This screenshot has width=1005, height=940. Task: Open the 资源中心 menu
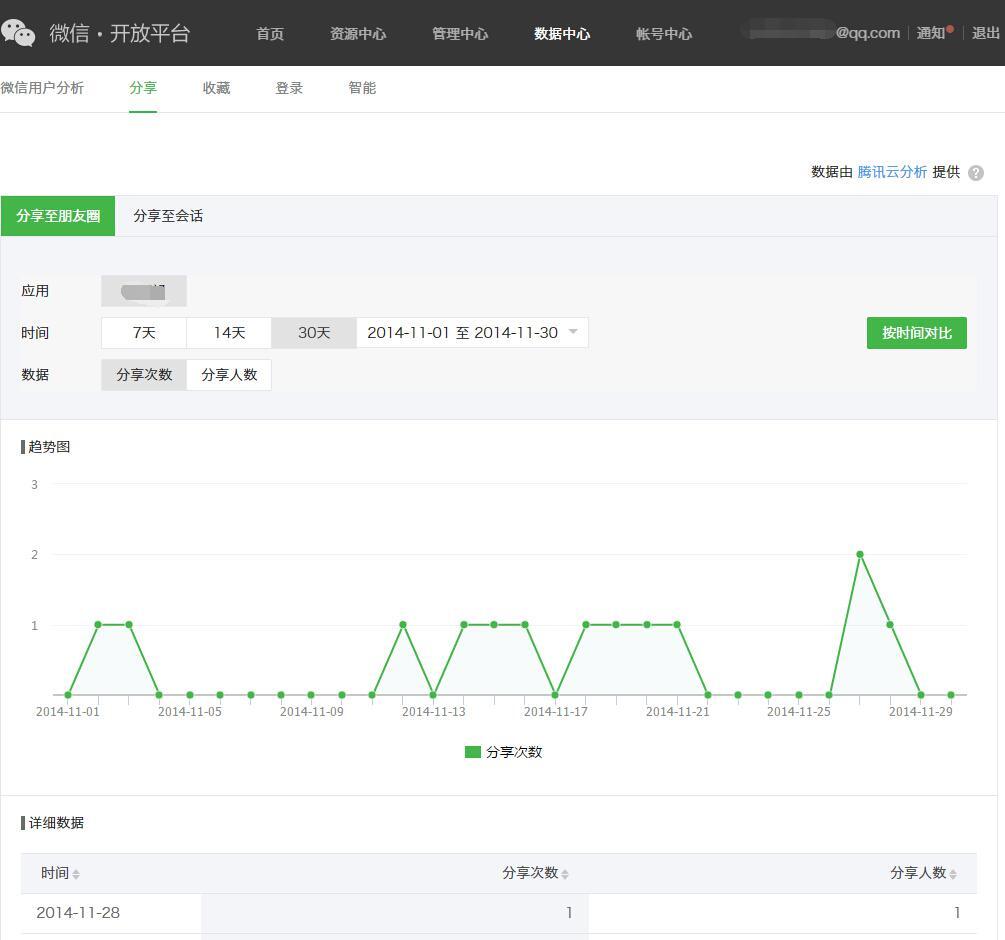(358, 33)
